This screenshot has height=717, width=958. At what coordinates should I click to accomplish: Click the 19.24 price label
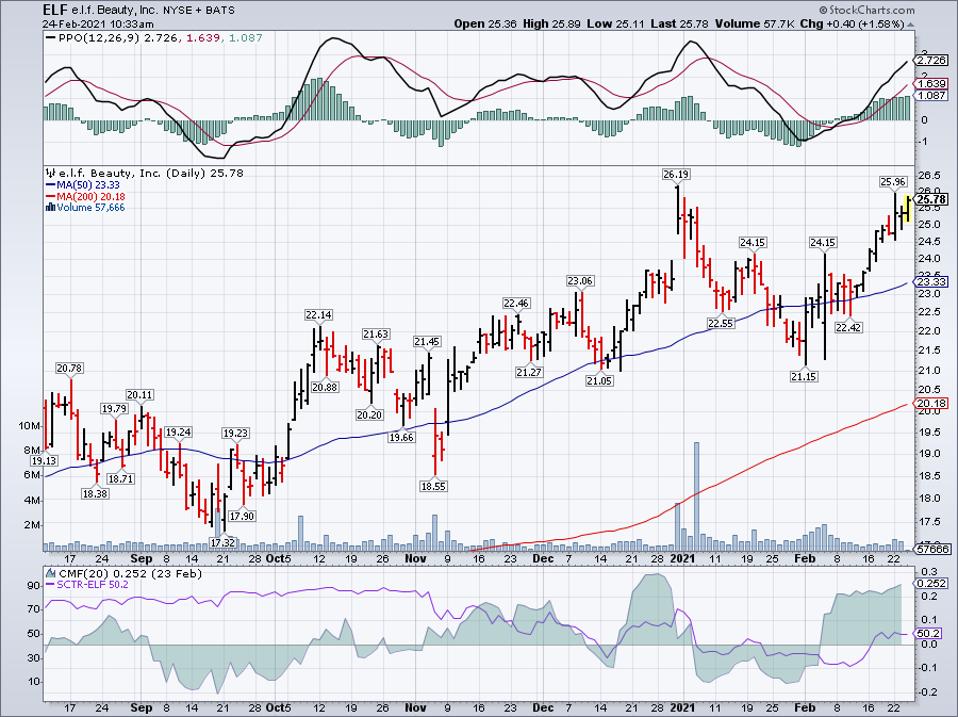tap(178, 432)
